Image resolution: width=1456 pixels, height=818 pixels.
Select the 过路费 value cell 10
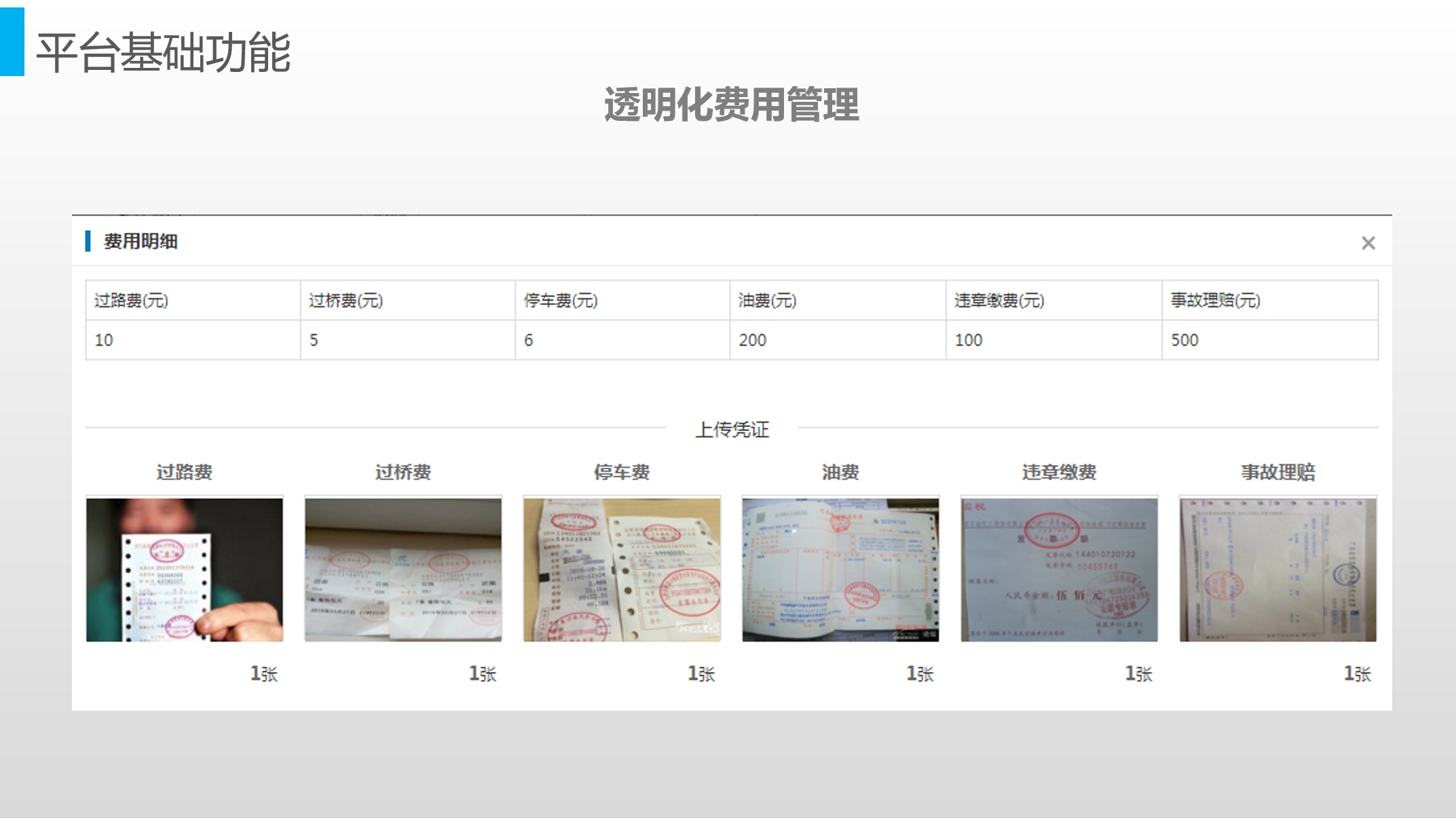pos(104,340)
